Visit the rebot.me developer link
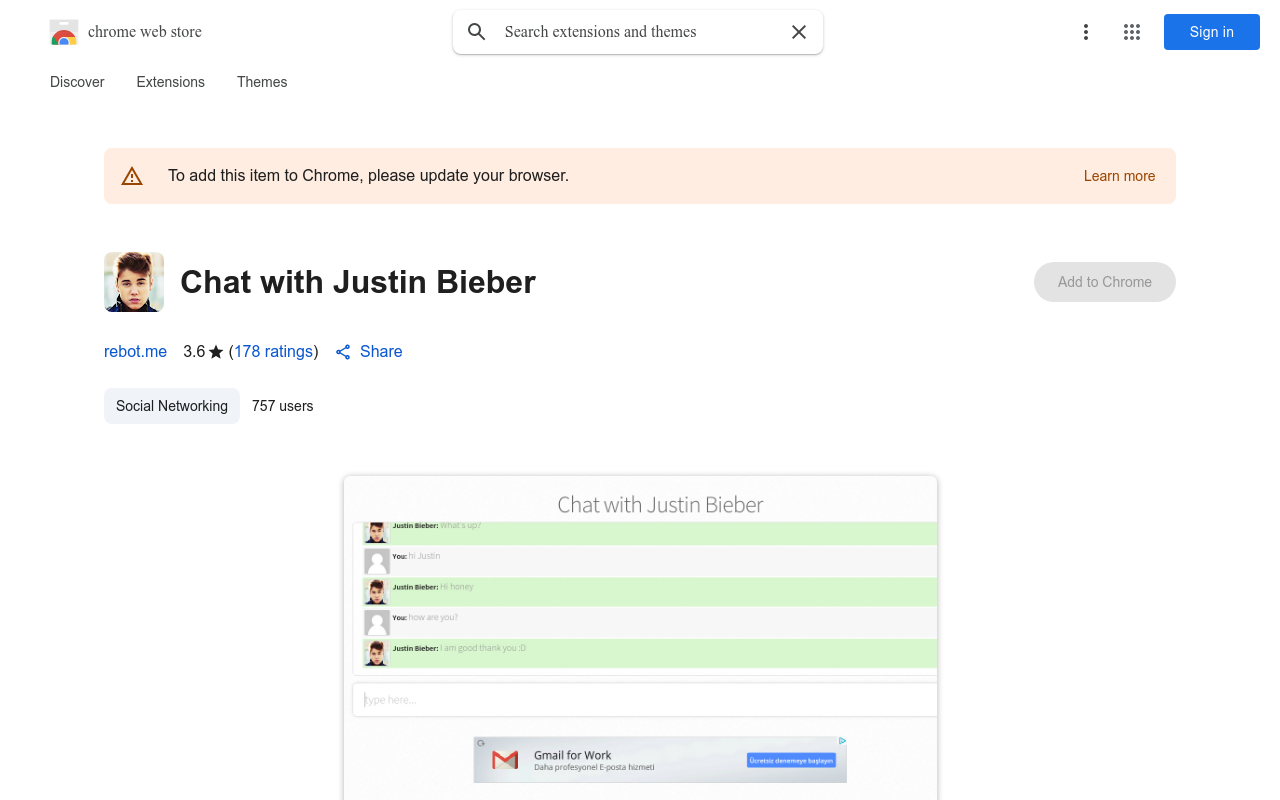The width and height of the screenshot is (1280, 800). point(135,352)
